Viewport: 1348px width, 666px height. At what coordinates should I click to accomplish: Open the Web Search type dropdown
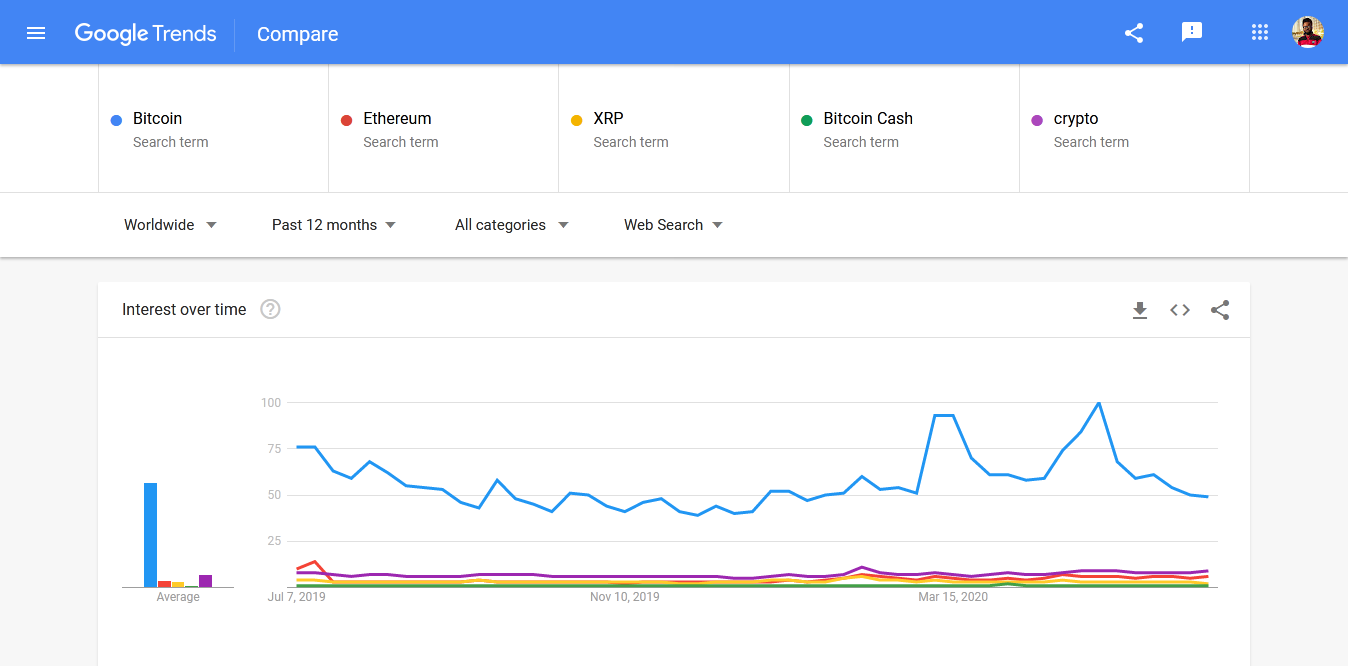coord(673,225)
